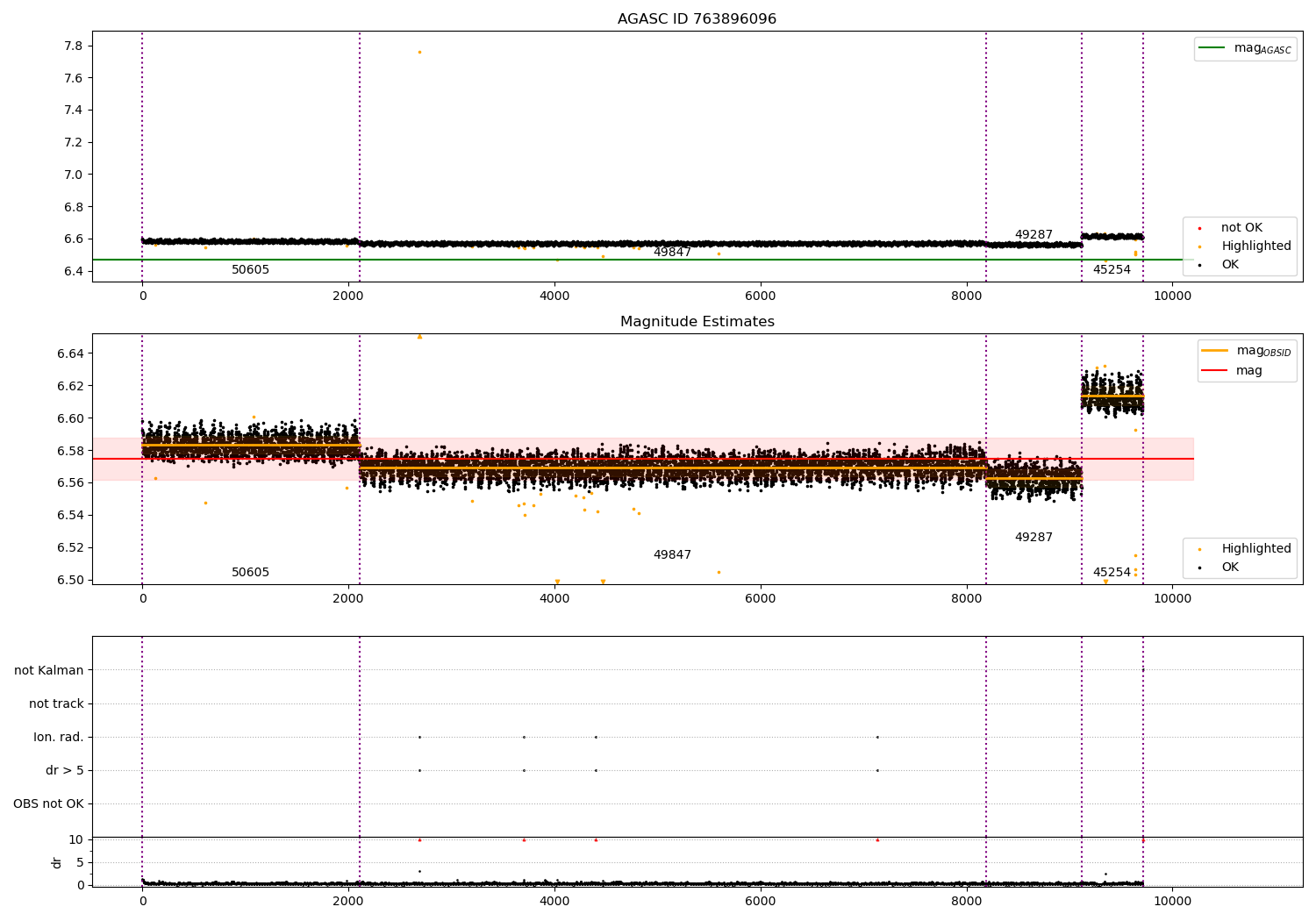Screen dimensions: 1316x921
Task: Click the orange mag_OBSID legend line sample
Action: 1214,351
